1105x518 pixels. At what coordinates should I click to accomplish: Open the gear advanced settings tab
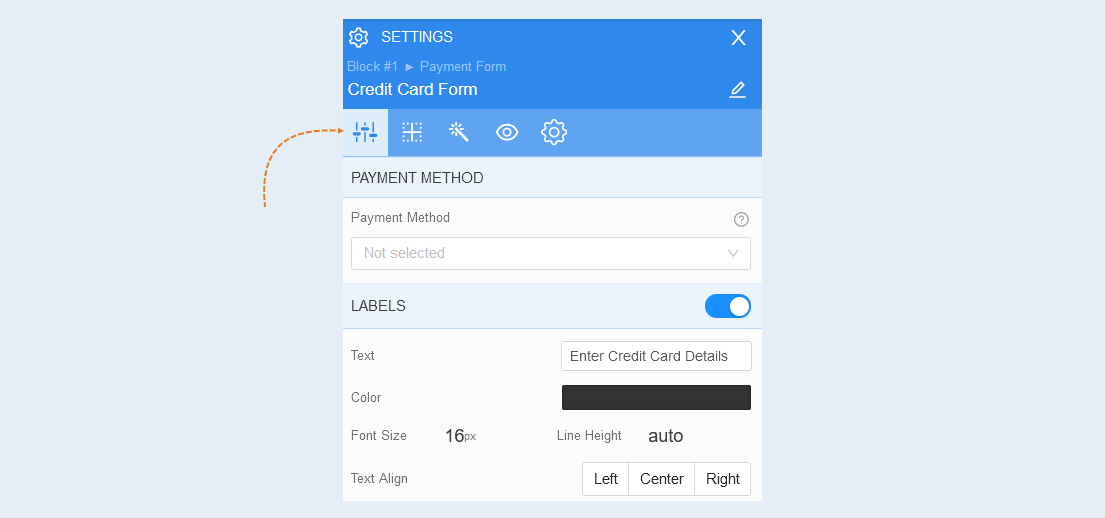point(554,132)
